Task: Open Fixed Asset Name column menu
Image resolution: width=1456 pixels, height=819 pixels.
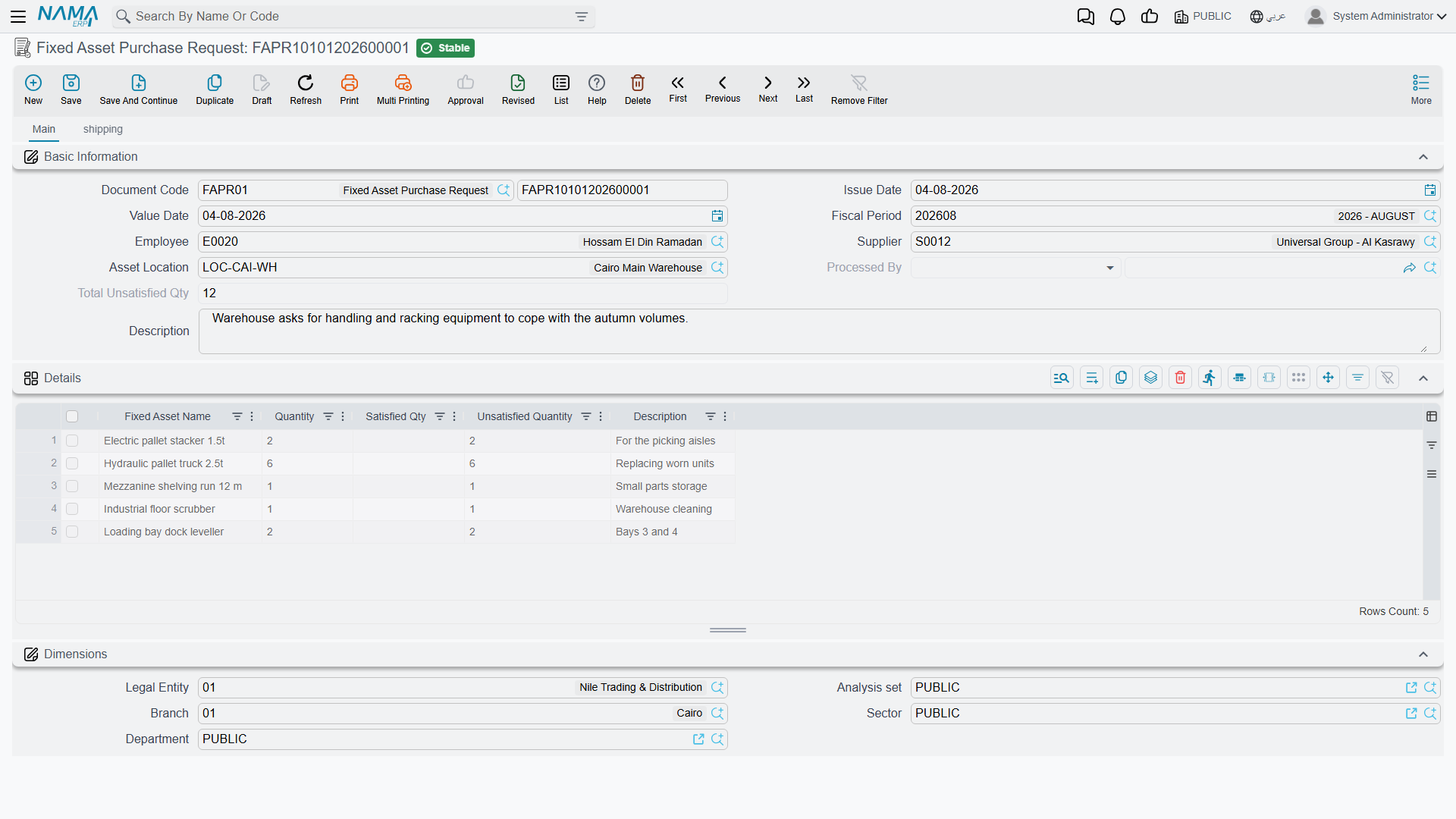Action: tap(252, 416)
